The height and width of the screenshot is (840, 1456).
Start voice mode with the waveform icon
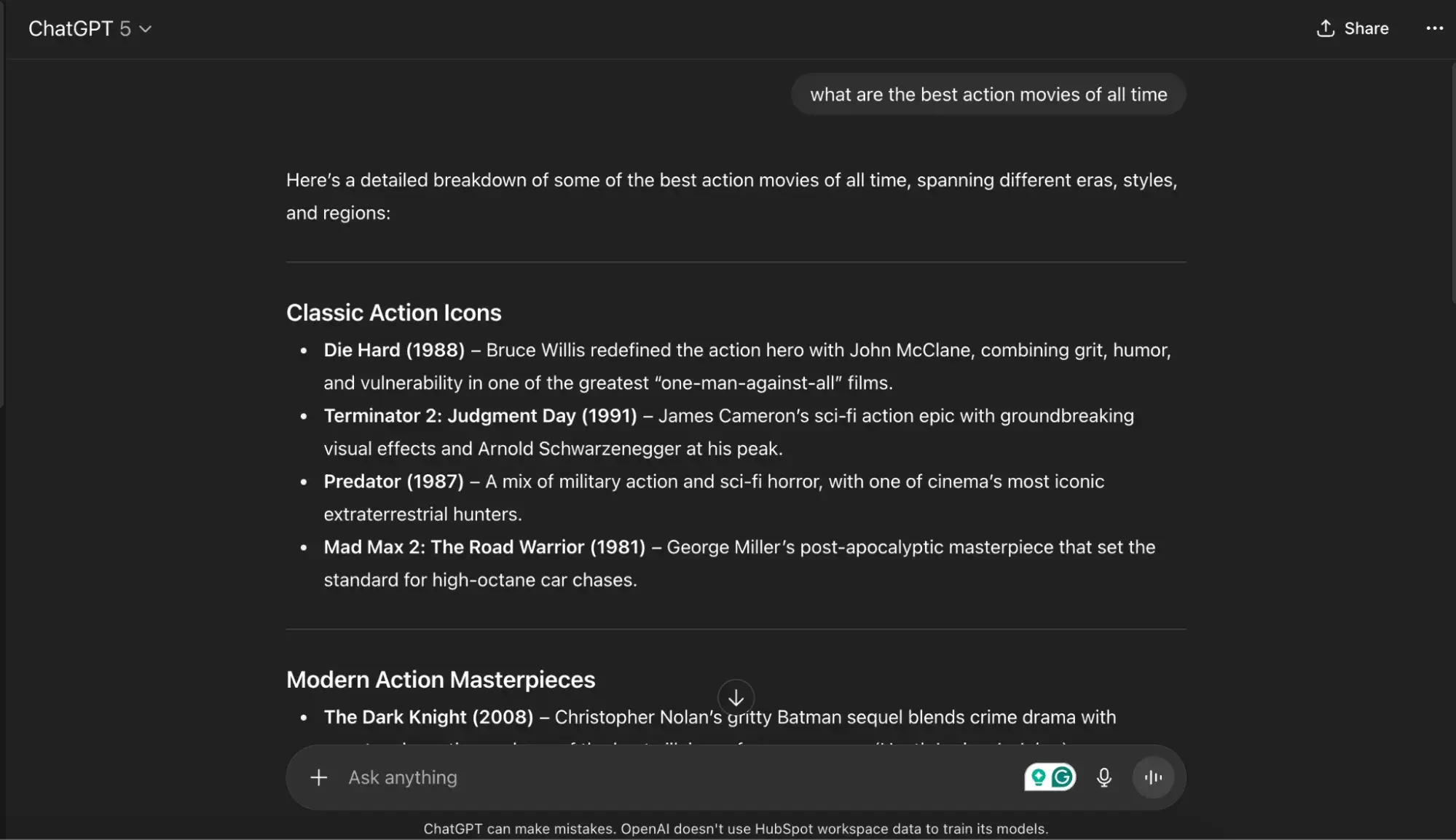[1153, 777]
